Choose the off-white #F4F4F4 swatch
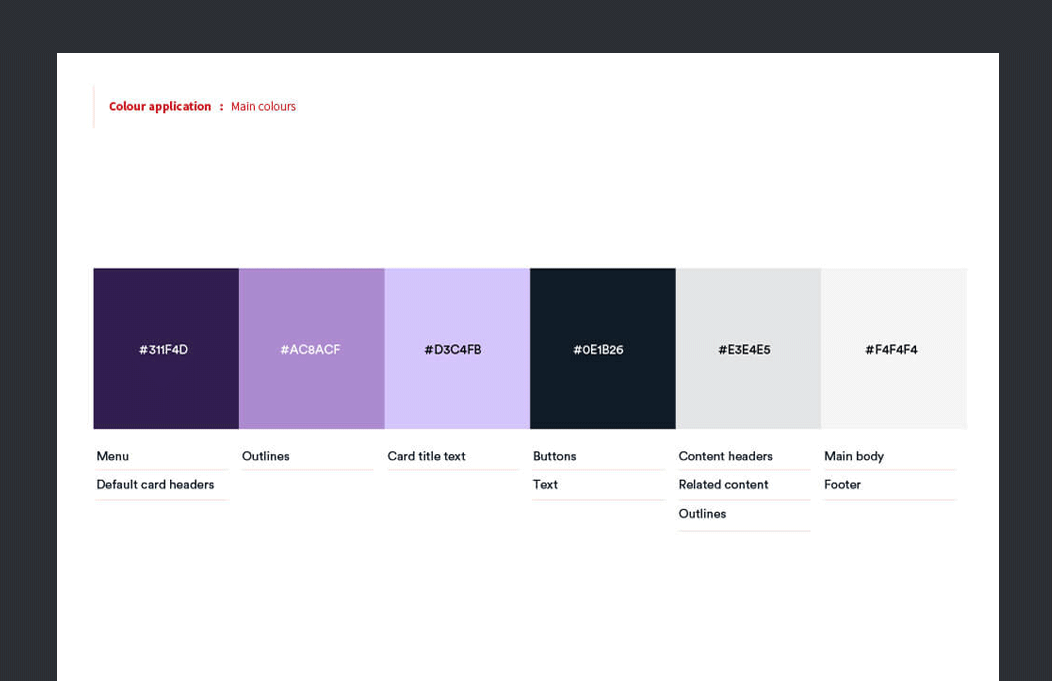 pos(893,348)
